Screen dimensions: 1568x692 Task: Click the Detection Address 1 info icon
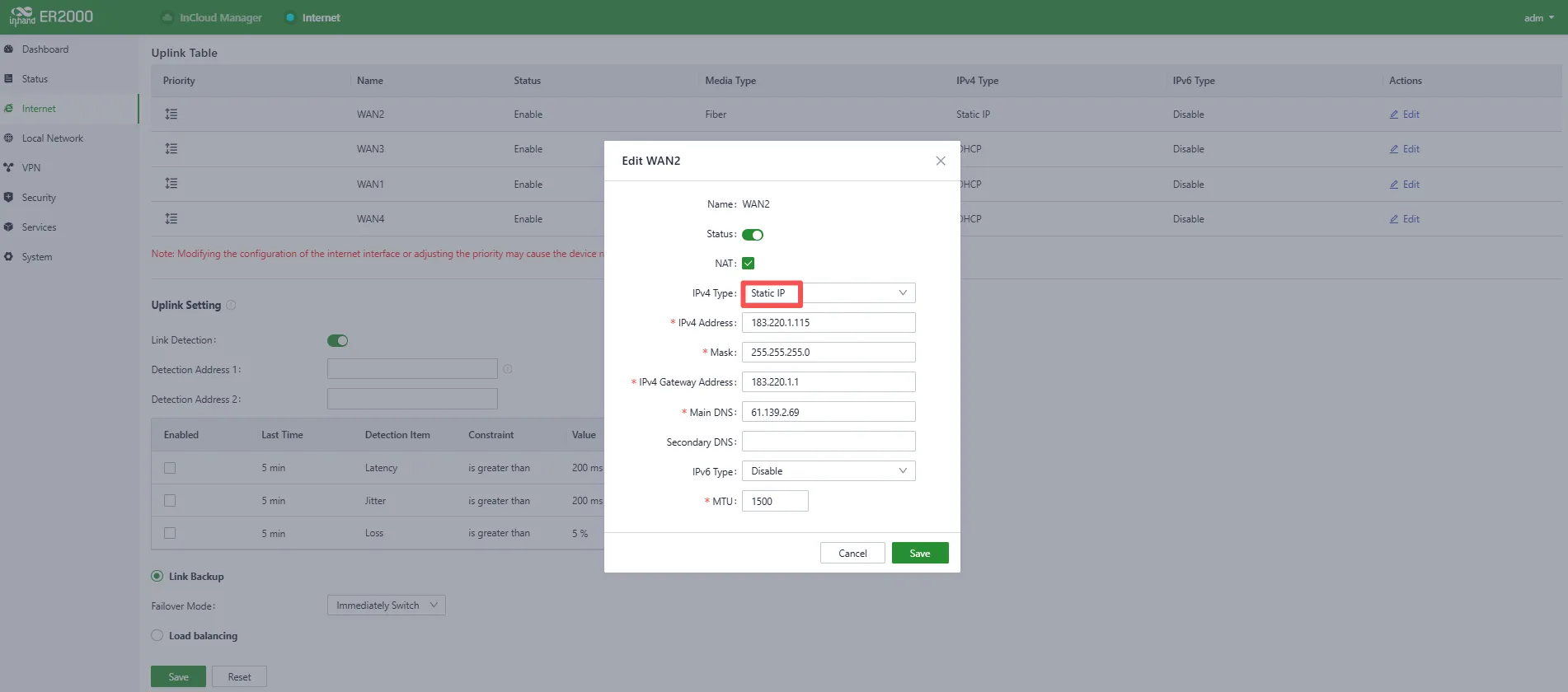pyautogui.click(x=508, y=369)
